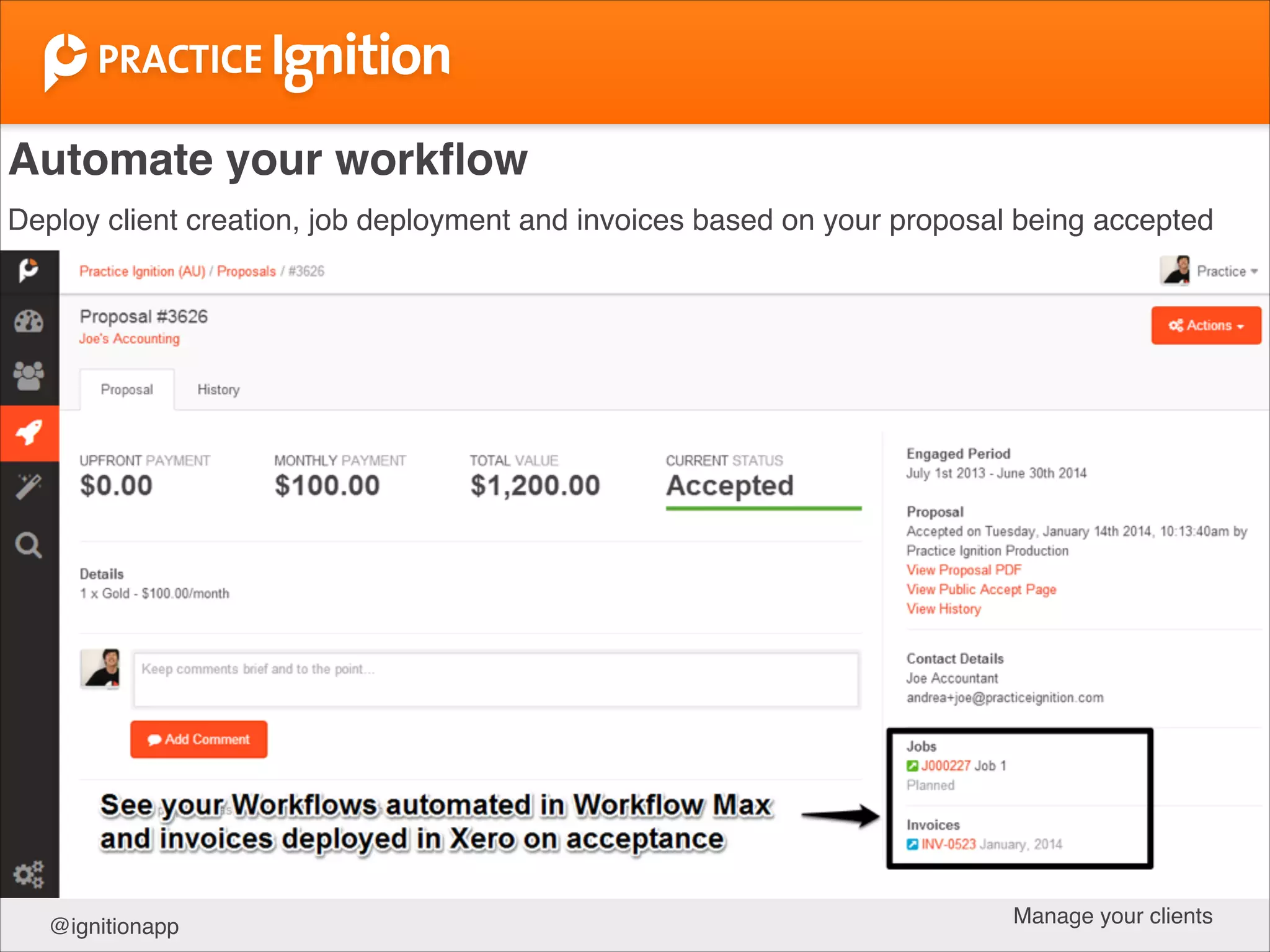Click the magic wand sidebar icon

point(29,487)
